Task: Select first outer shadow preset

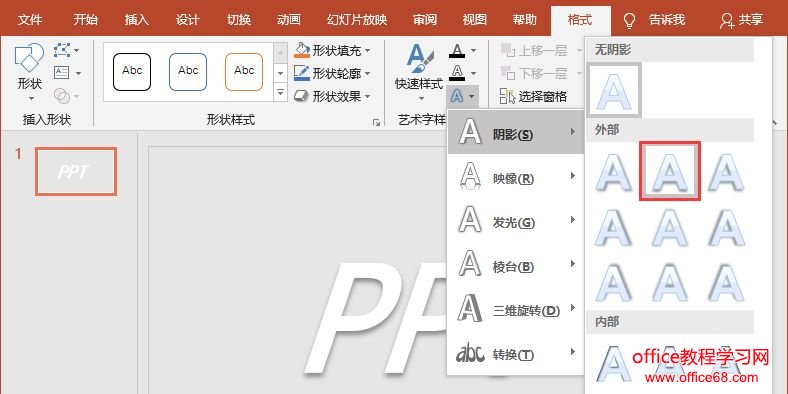Action: 614,172
